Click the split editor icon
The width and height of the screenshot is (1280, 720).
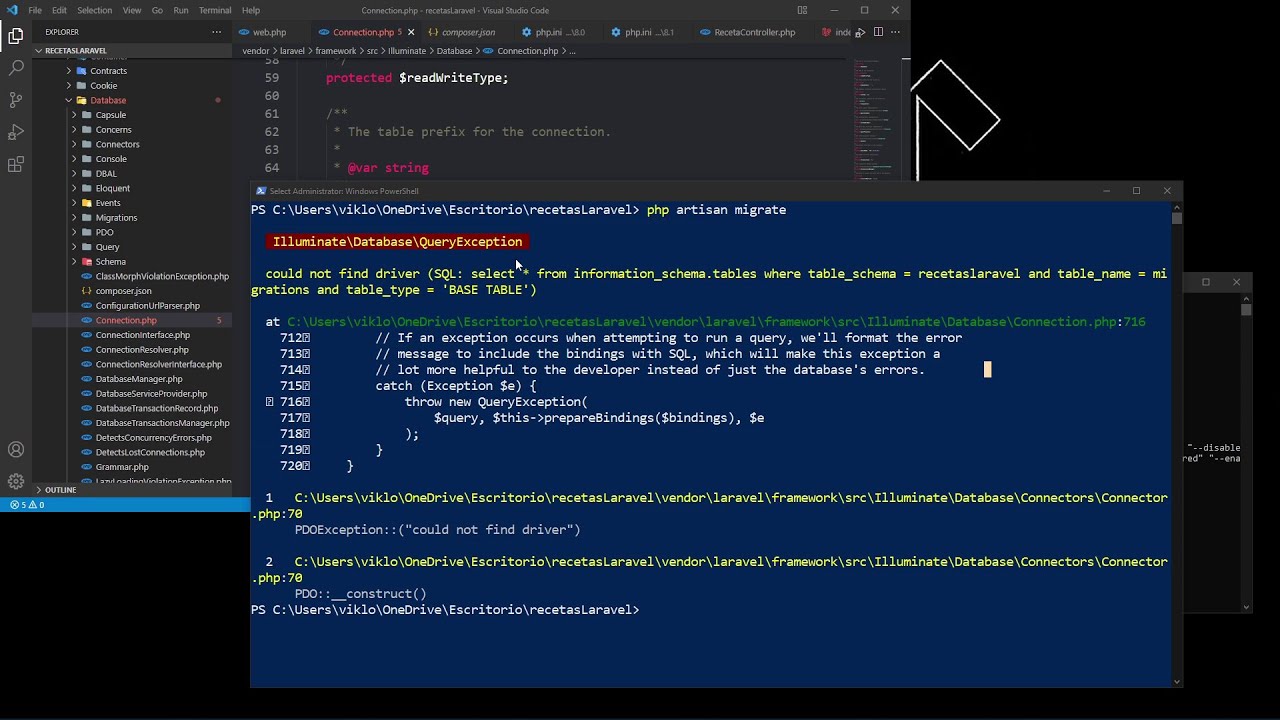[x=878, y=32]
